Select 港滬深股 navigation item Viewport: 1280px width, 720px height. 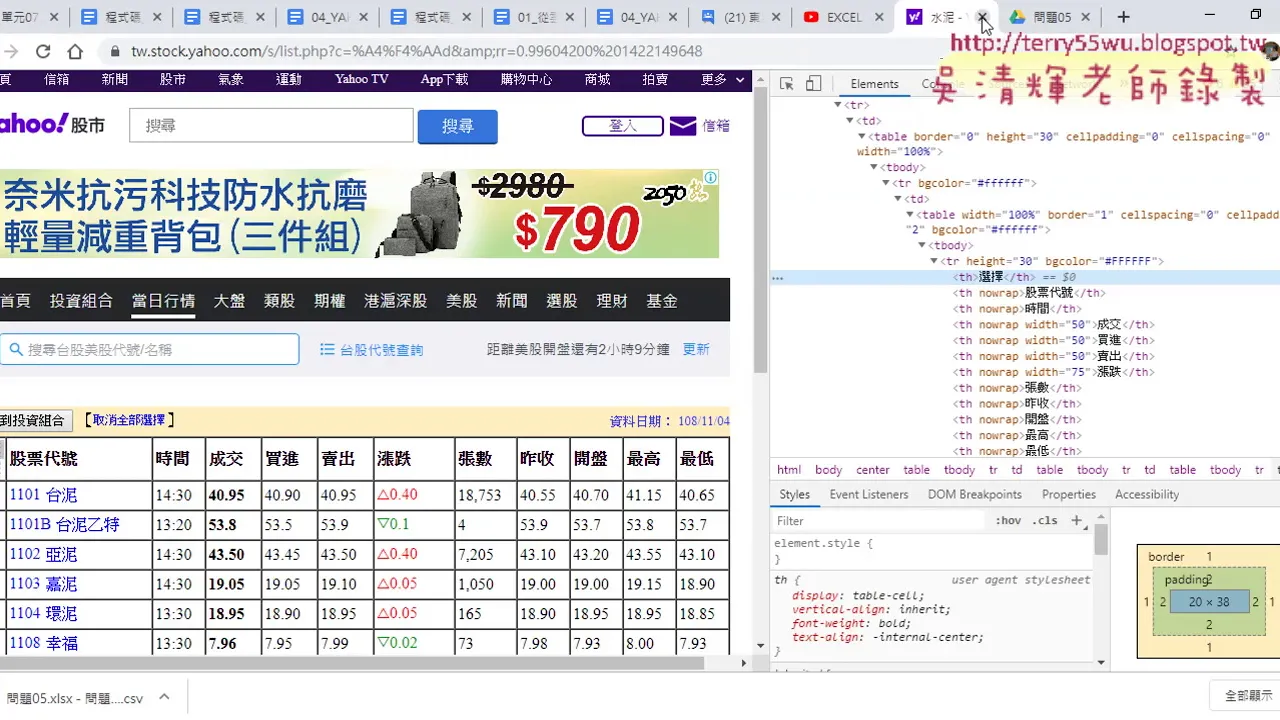tap(395, 300)
